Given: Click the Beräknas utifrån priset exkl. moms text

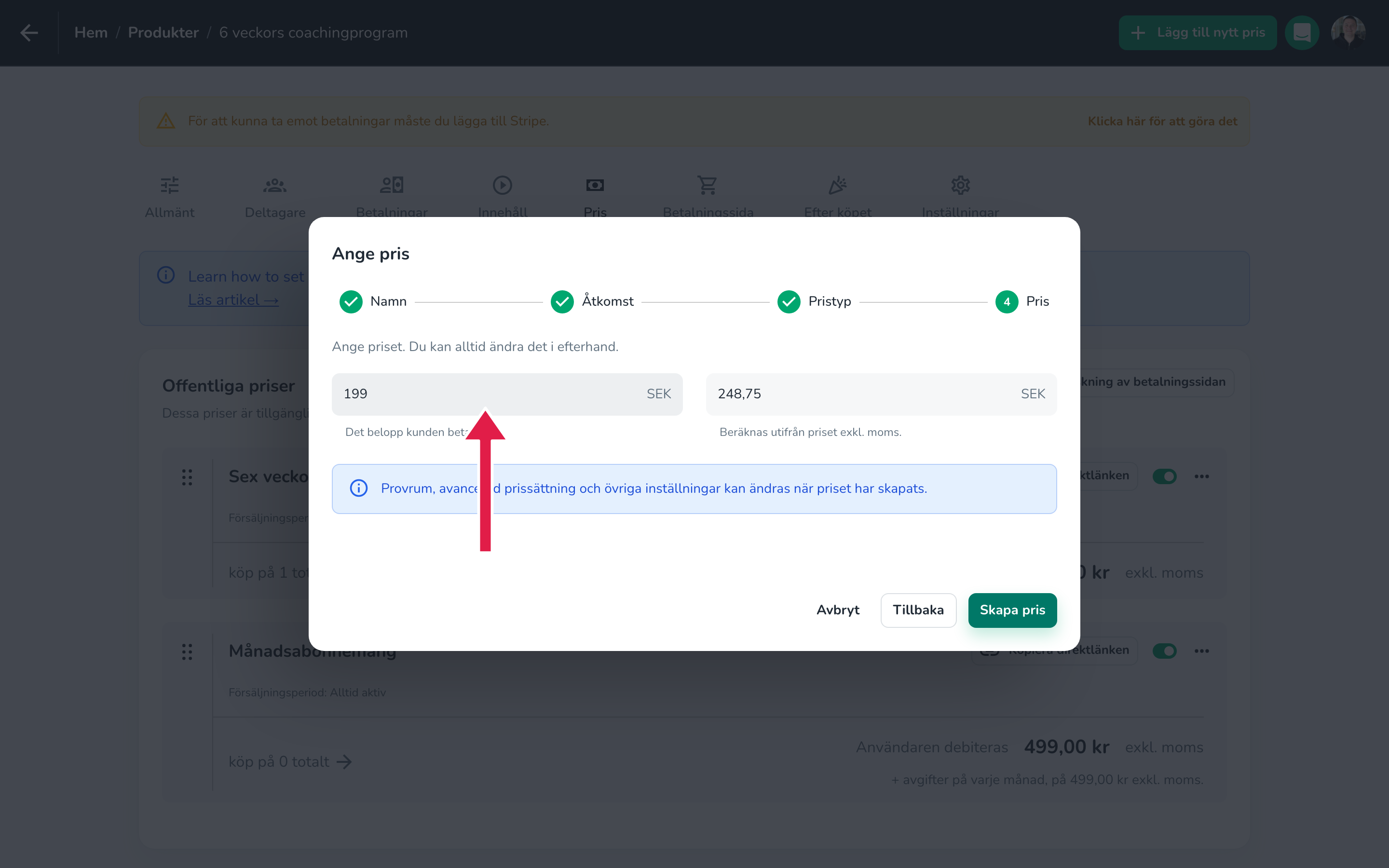Looking at the screenshot, I should point(810,432).
